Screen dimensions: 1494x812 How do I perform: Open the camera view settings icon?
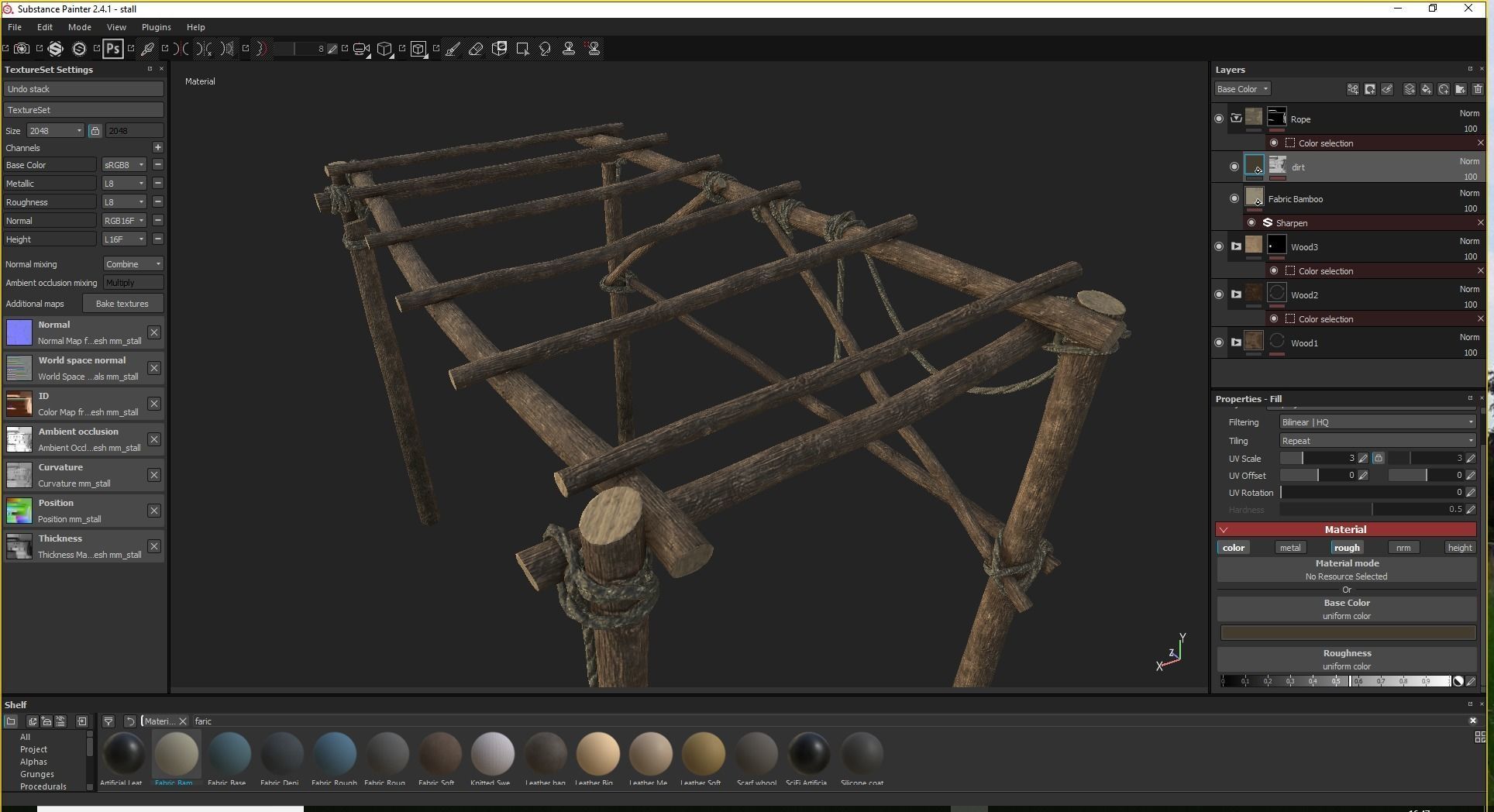point(361,49)
